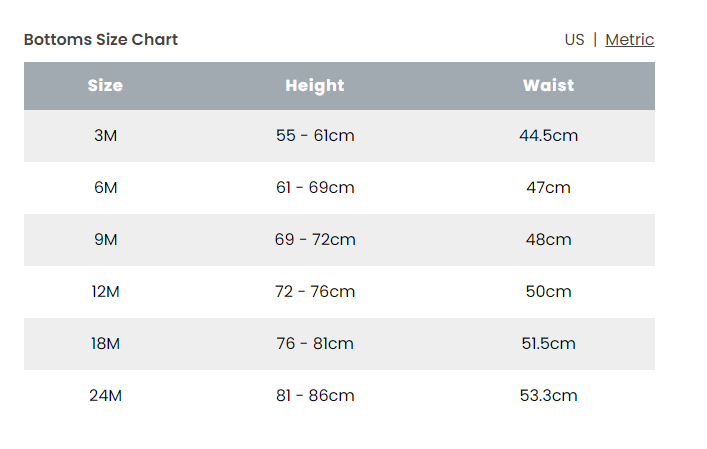This screenshot has height=449, width=707.
Task: Select the 6M size cell
Action: pos(105,188)
